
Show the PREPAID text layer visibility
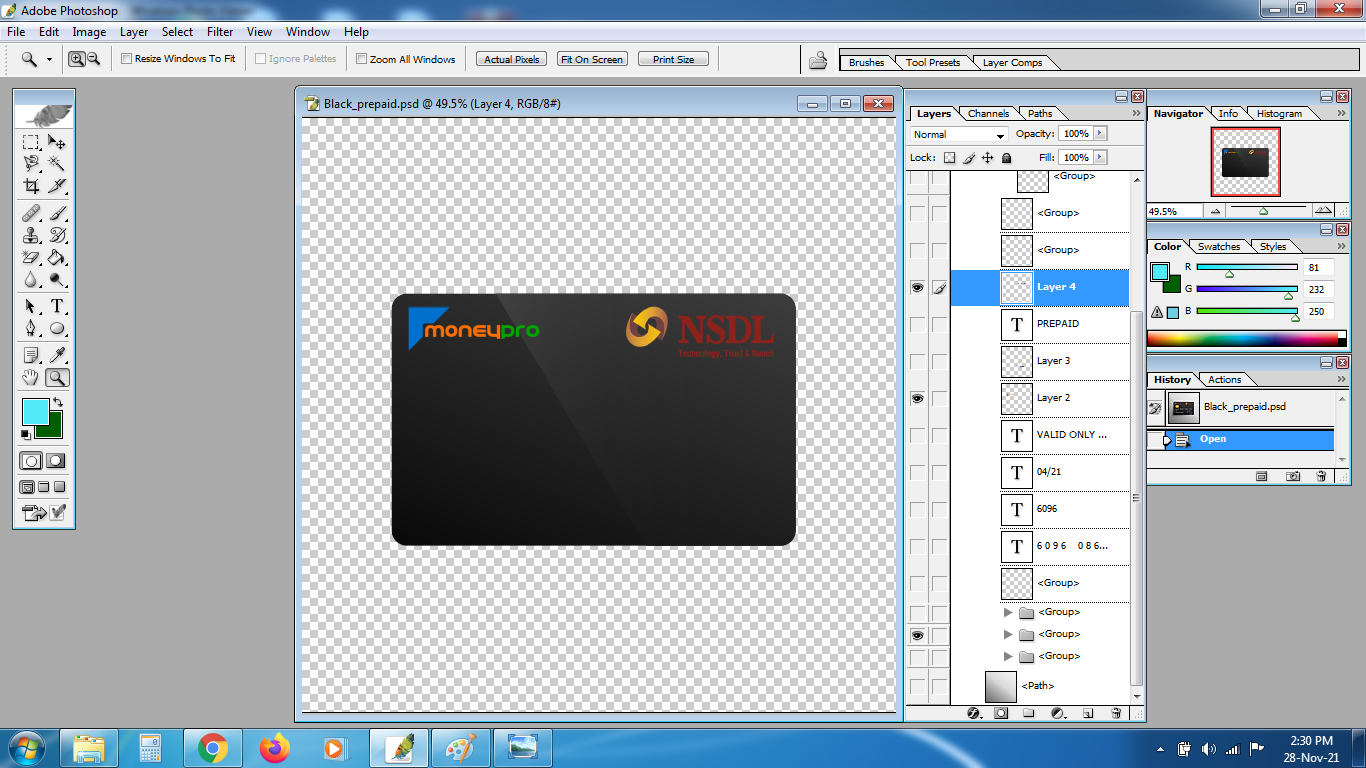pos(917,324)
